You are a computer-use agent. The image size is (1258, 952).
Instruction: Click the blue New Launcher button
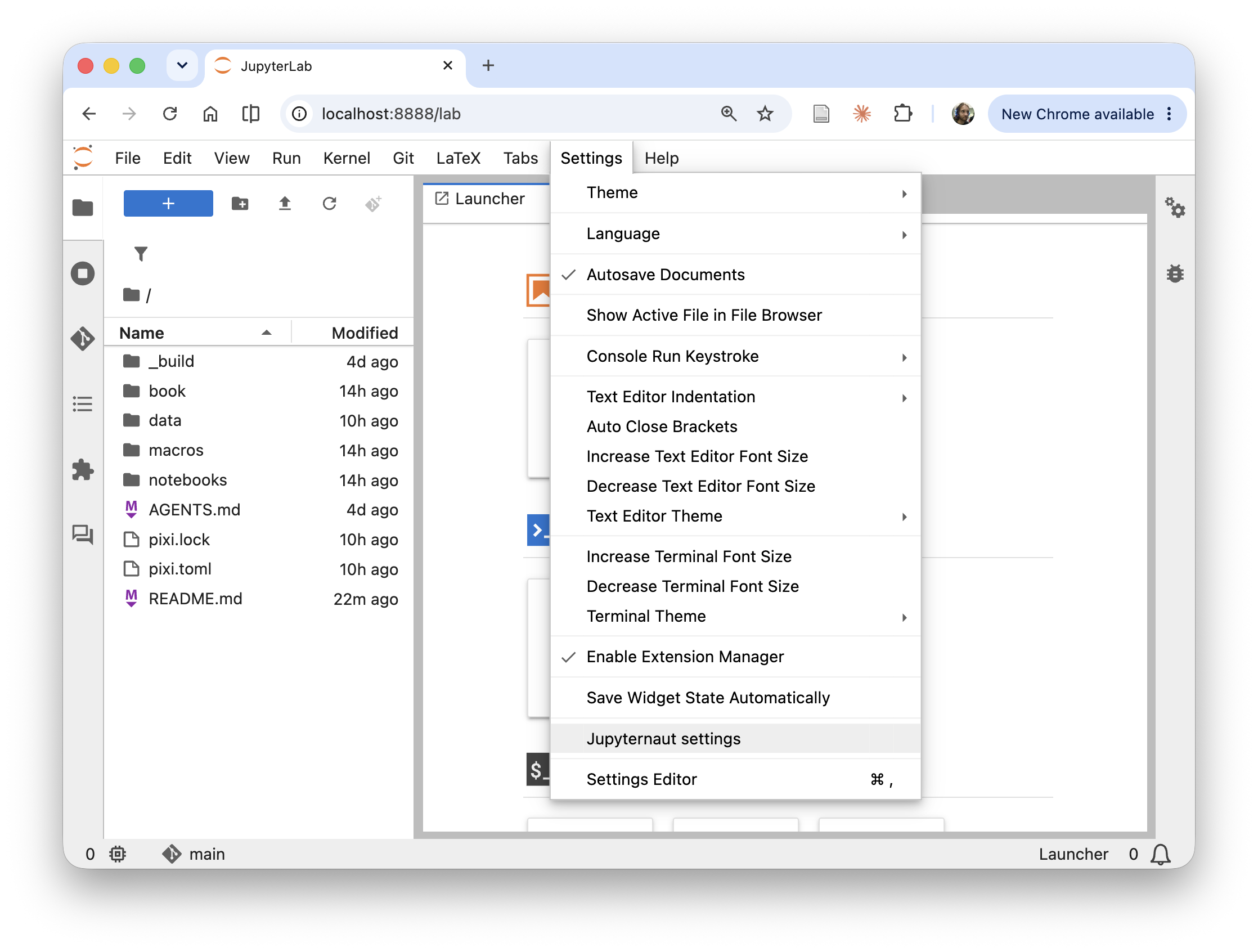coord(168,204)
